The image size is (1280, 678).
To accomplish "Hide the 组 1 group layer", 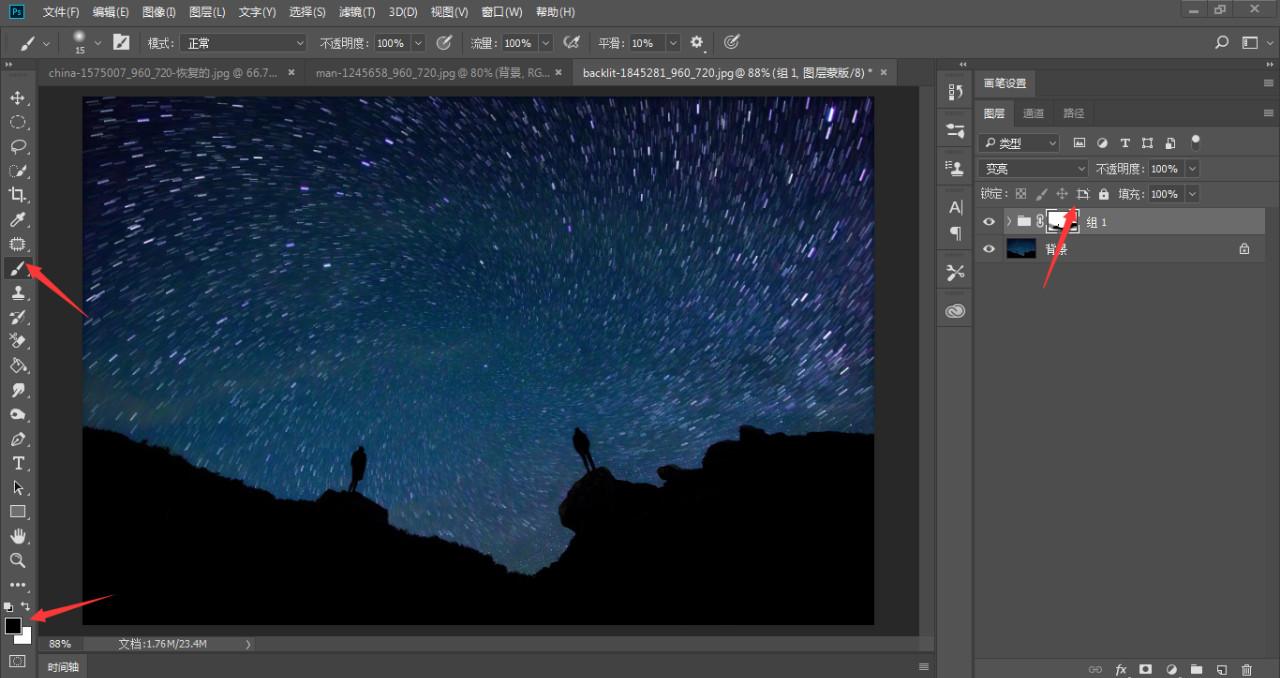I will [x=989, y=222].
